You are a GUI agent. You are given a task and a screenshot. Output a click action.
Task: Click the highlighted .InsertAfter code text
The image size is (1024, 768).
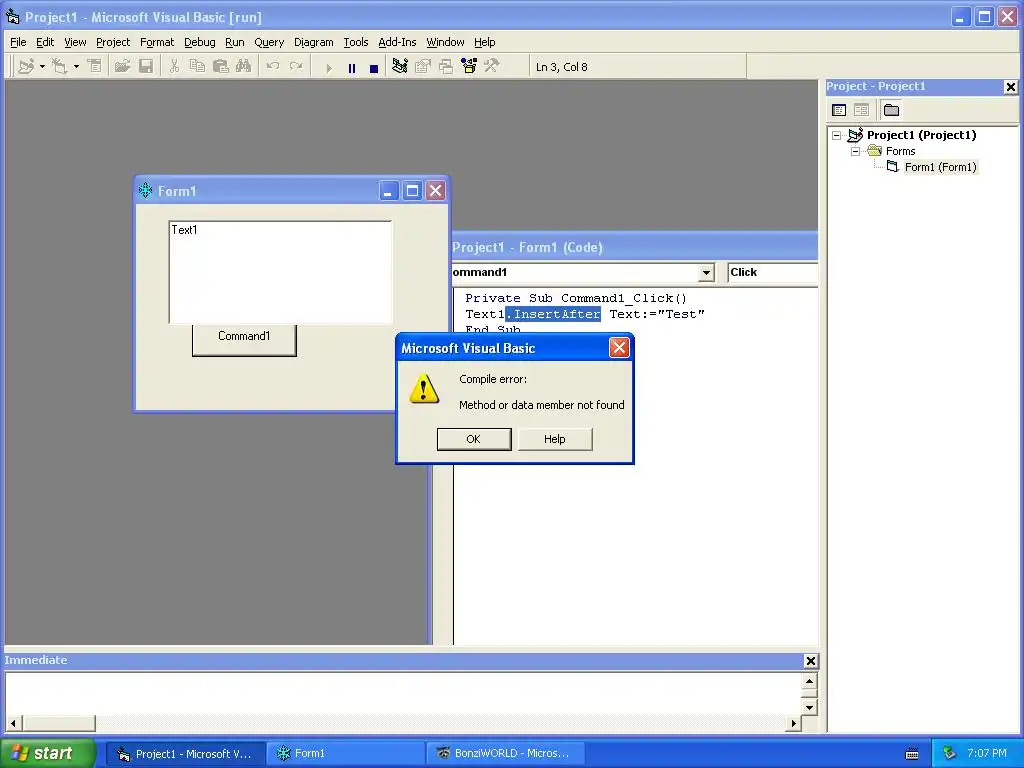(553, 314)
